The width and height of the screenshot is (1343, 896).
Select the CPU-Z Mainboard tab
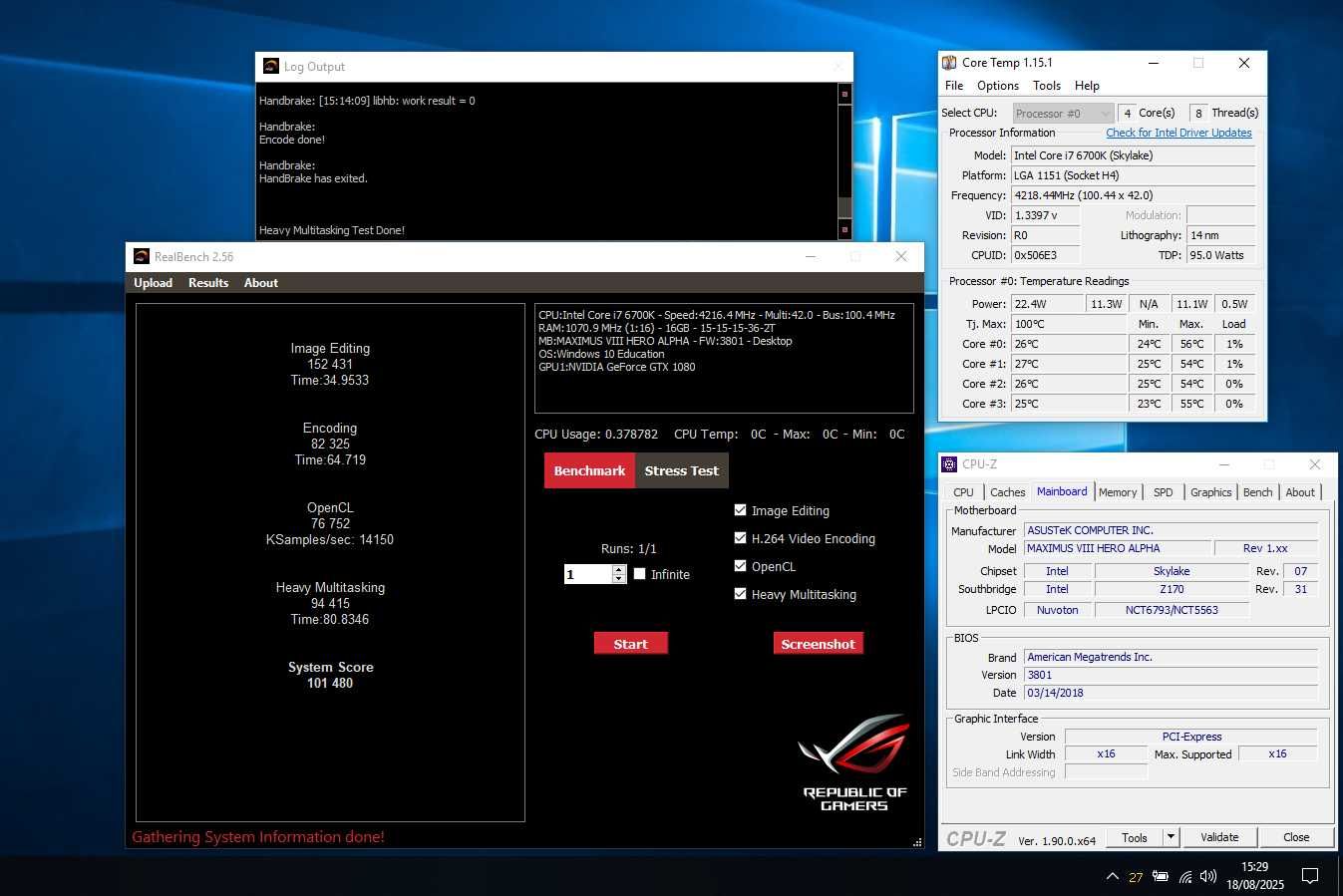point(1062,491)
